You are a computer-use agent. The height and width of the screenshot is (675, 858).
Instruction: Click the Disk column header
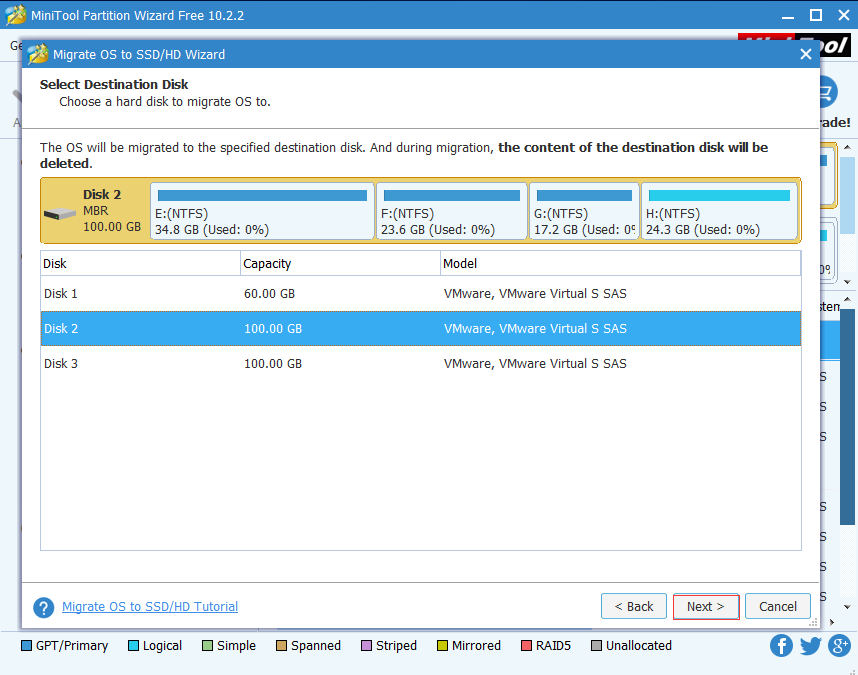tap(141, 264)
